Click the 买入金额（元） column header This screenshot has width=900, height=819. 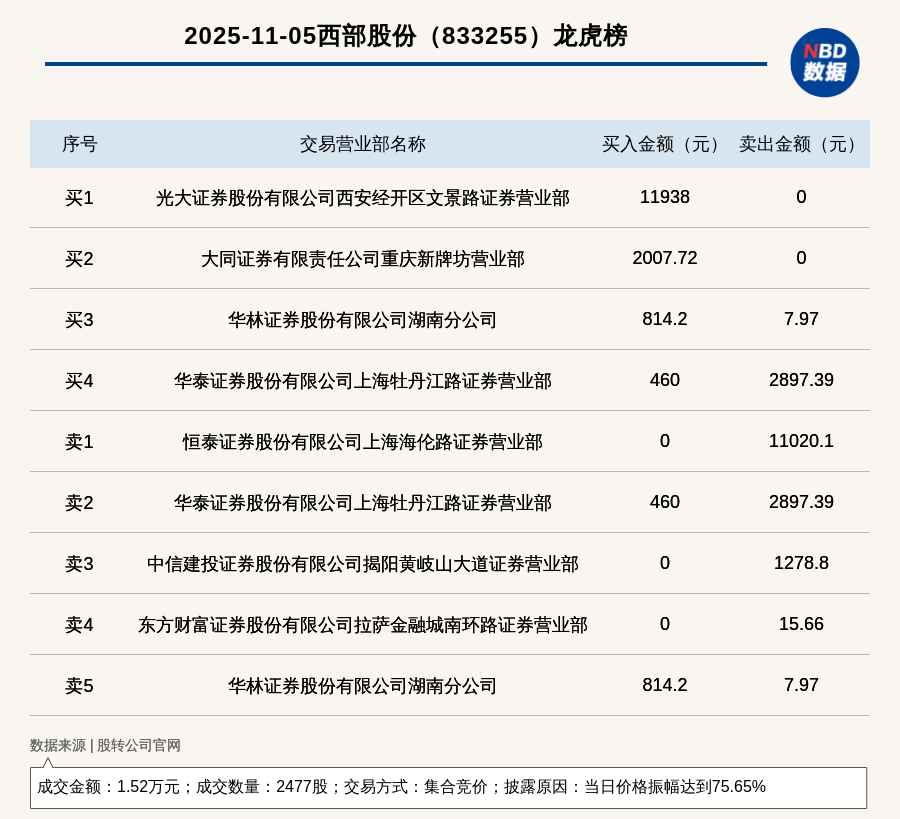pyautogui.click(x=664, y=144)
